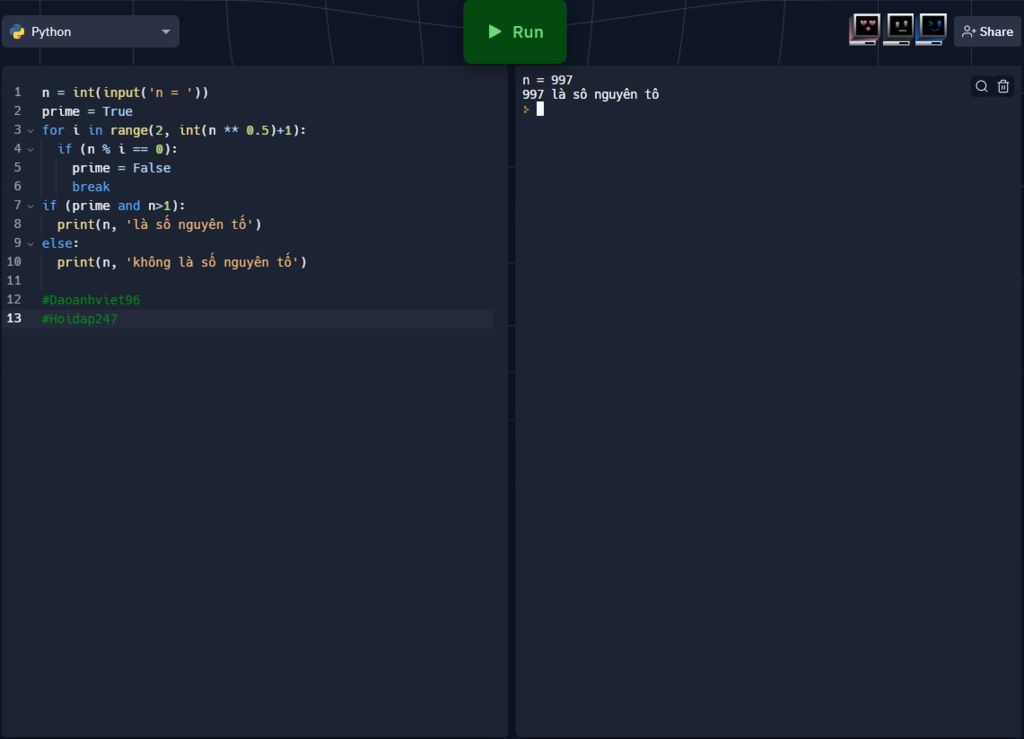The image size is (1024, 739).
Task: Fold the else block on line 9
Action: pos(31,244)
